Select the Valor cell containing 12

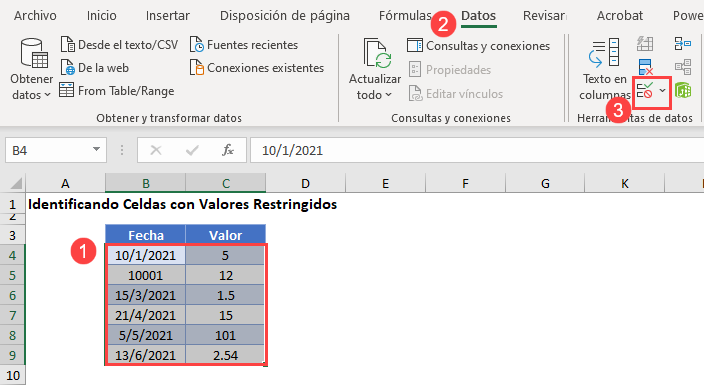point(225,275)
